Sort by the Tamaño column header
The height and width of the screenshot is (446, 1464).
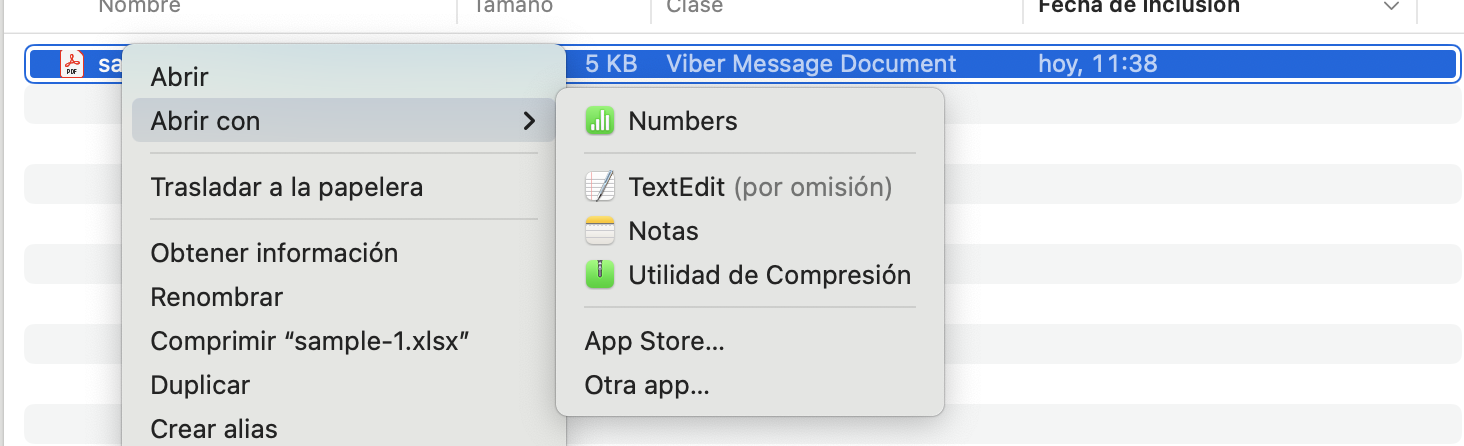513,7
